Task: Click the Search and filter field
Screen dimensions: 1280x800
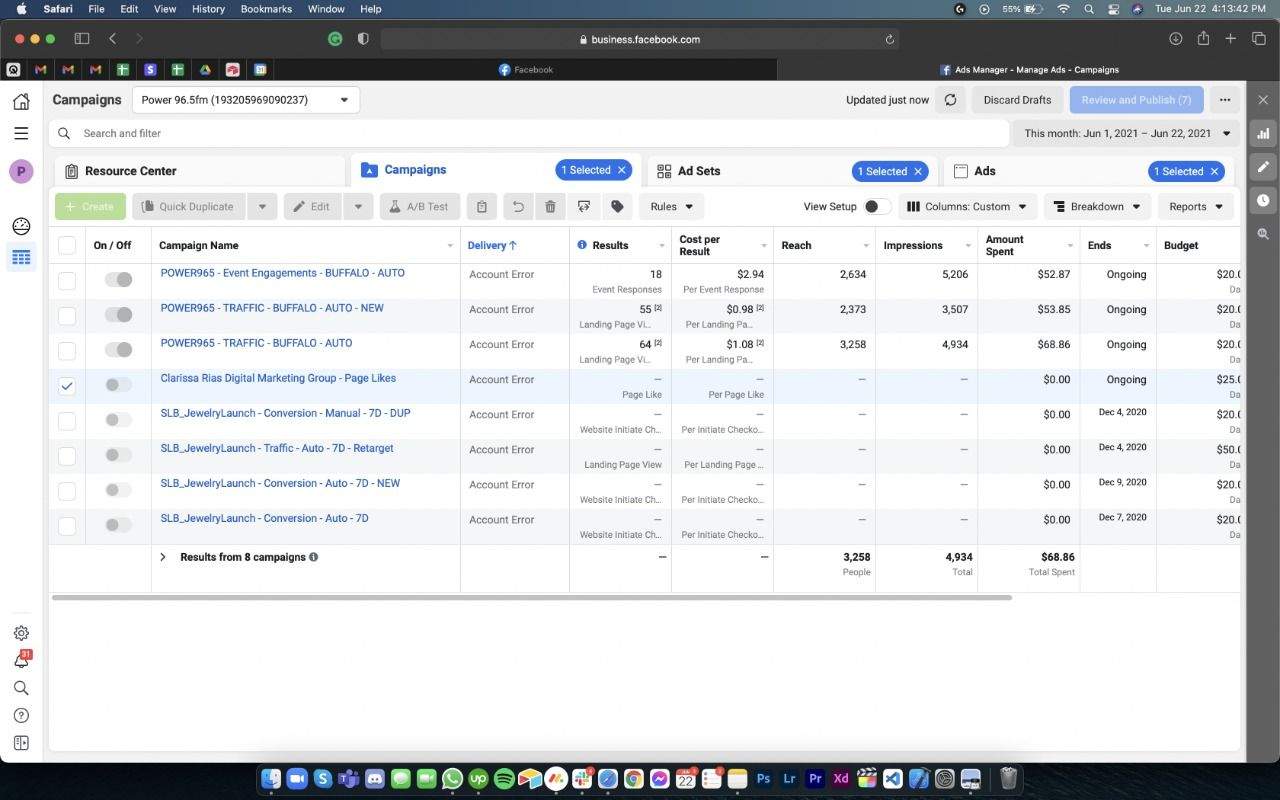Action: pos(529,133)
